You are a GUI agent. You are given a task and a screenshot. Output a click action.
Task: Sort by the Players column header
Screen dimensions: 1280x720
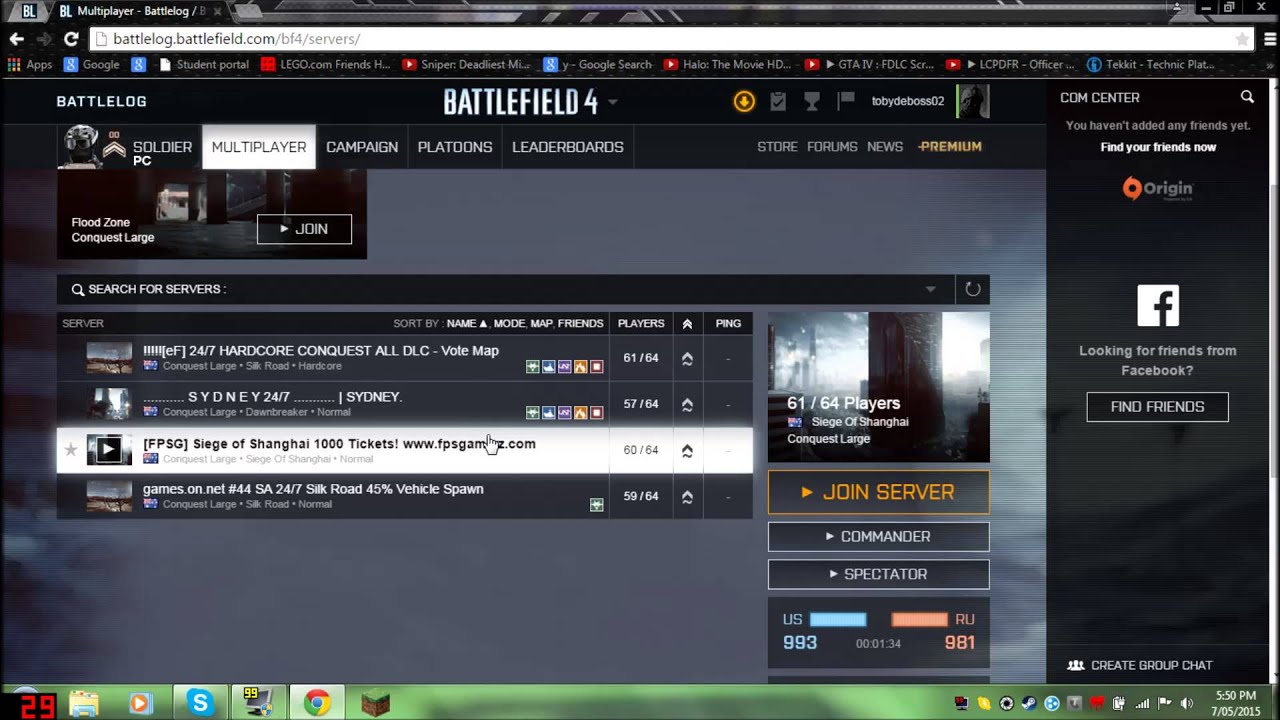coord(641,323)
